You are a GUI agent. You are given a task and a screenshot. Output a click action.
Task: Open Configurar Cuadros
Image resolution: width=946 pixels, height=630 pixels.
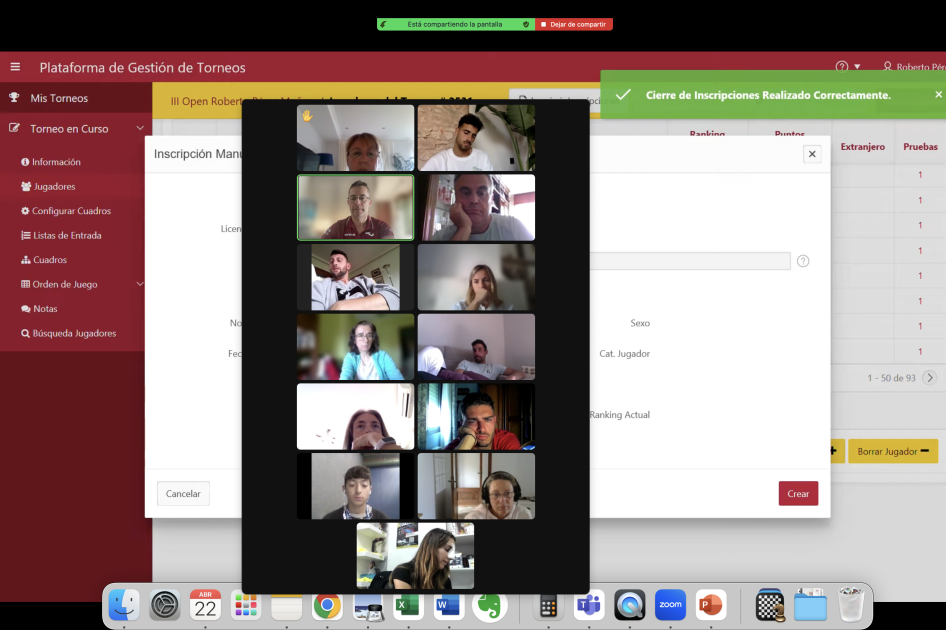click(71, 211)
